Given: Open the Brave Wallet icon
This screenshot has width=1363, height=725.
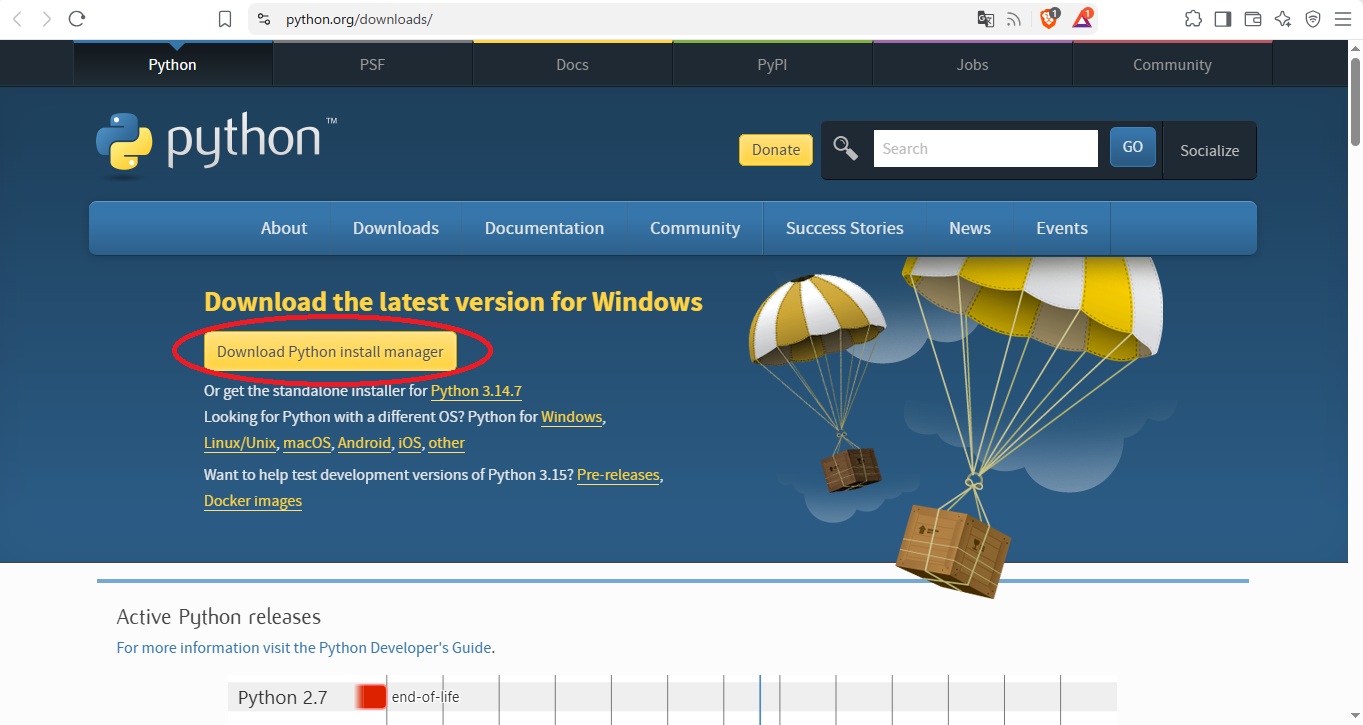Looking at the screenshot, I should click(x=1253, y=19).
